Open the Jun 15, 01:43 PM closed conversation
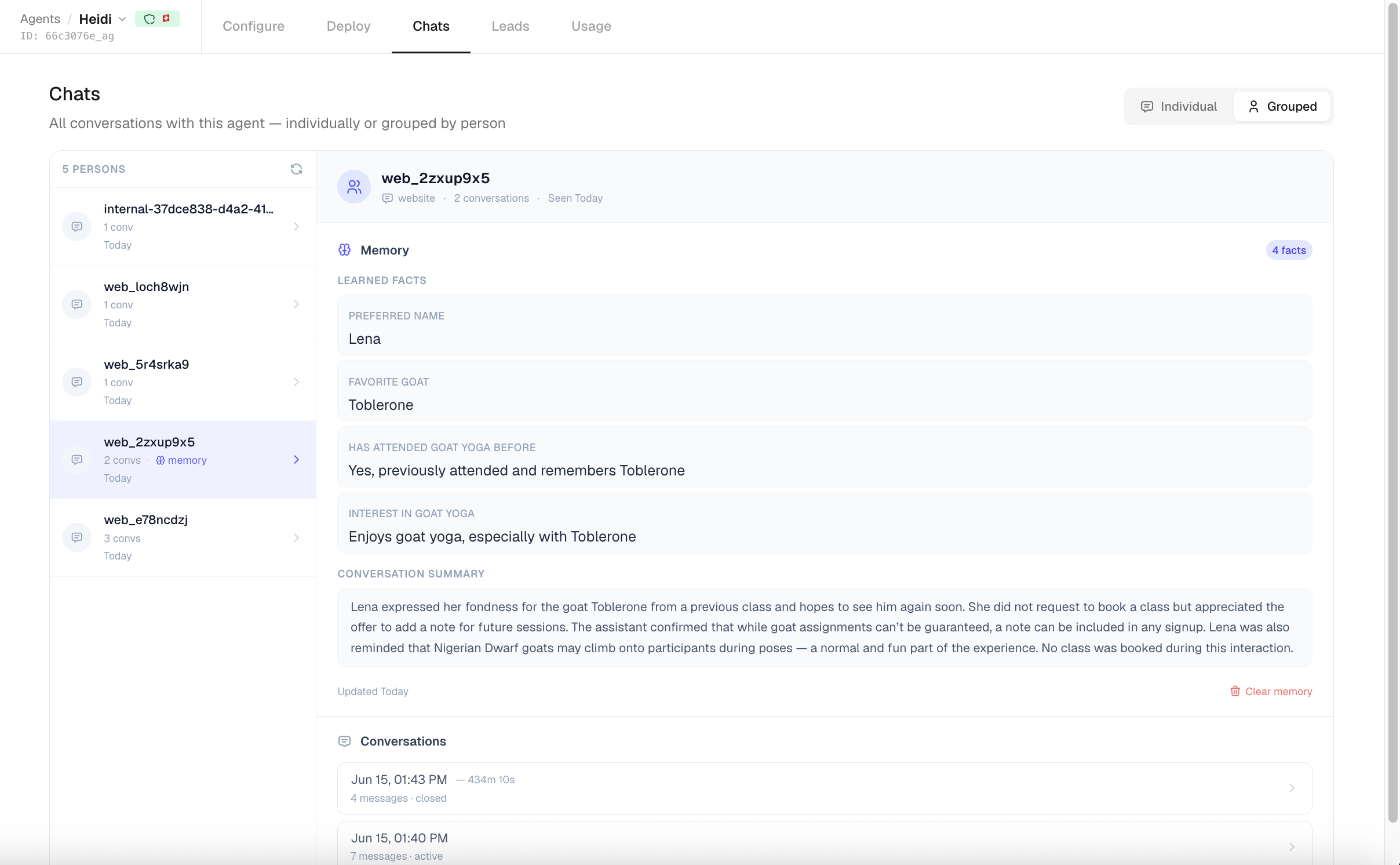1400x865 pixels. coord(825,788)
